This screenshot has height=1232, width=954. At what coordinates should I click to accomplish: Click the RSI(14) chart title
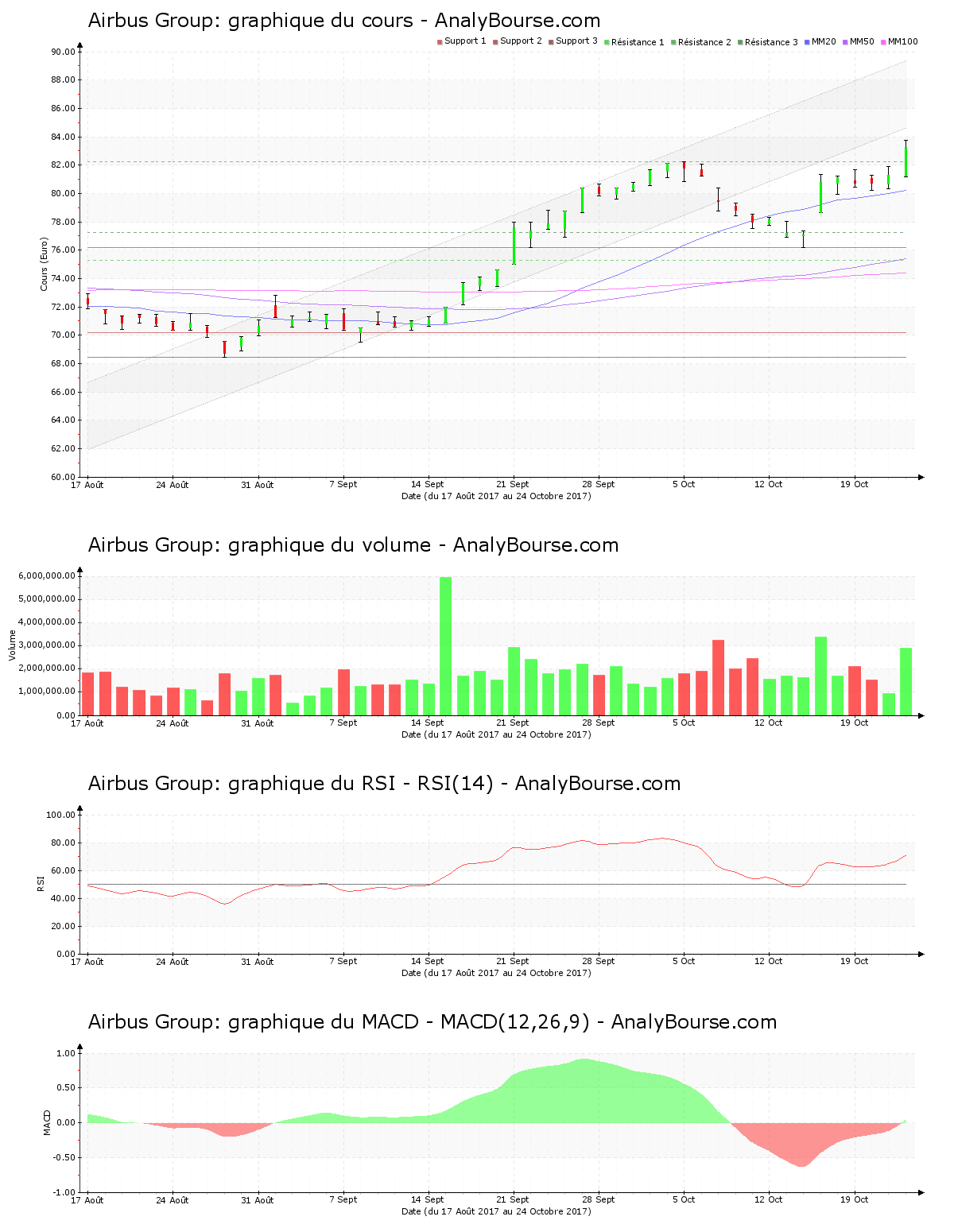(x=384, y=784)
